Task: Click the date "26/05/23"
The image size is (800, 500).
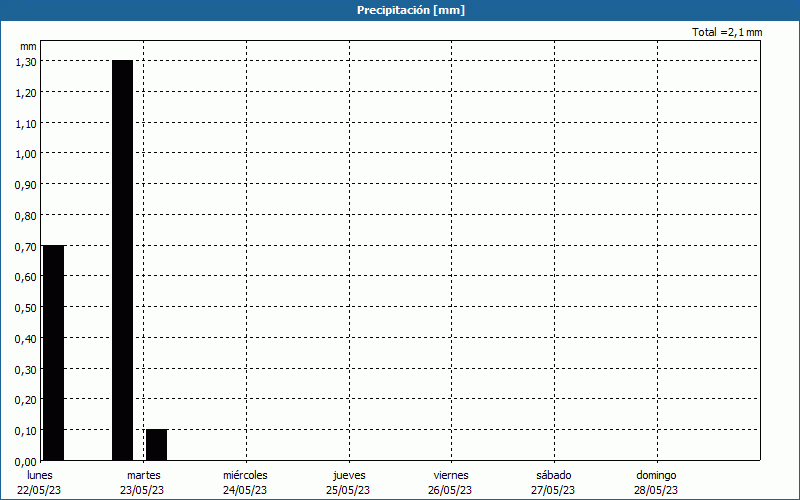Action: 450,490
